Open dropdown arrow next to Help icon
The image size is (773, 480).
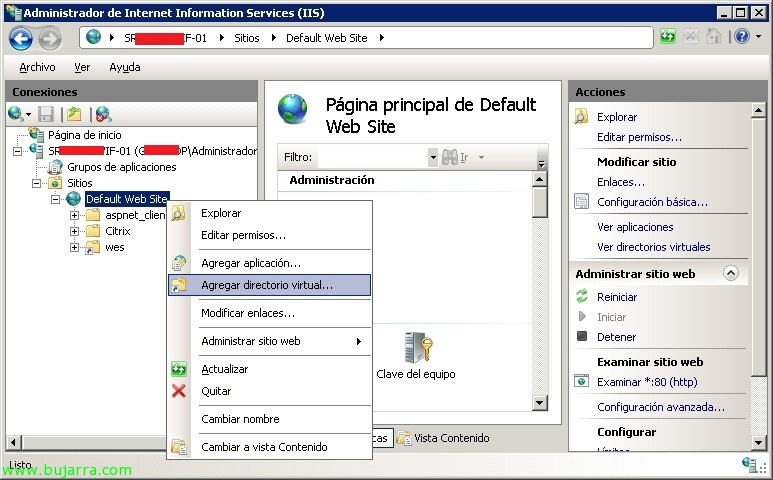click(x=758, y=36)
